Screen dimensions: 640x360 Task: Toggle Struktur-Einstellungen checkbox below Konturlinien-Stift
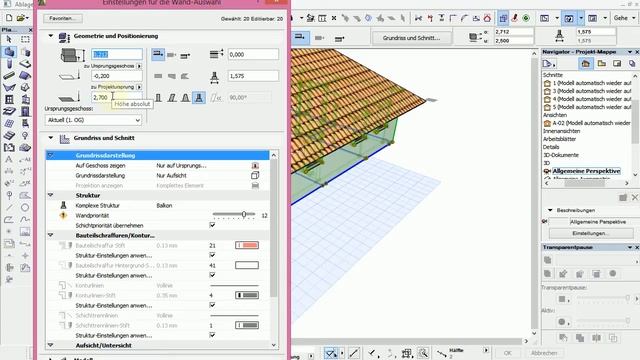point(212,305)
